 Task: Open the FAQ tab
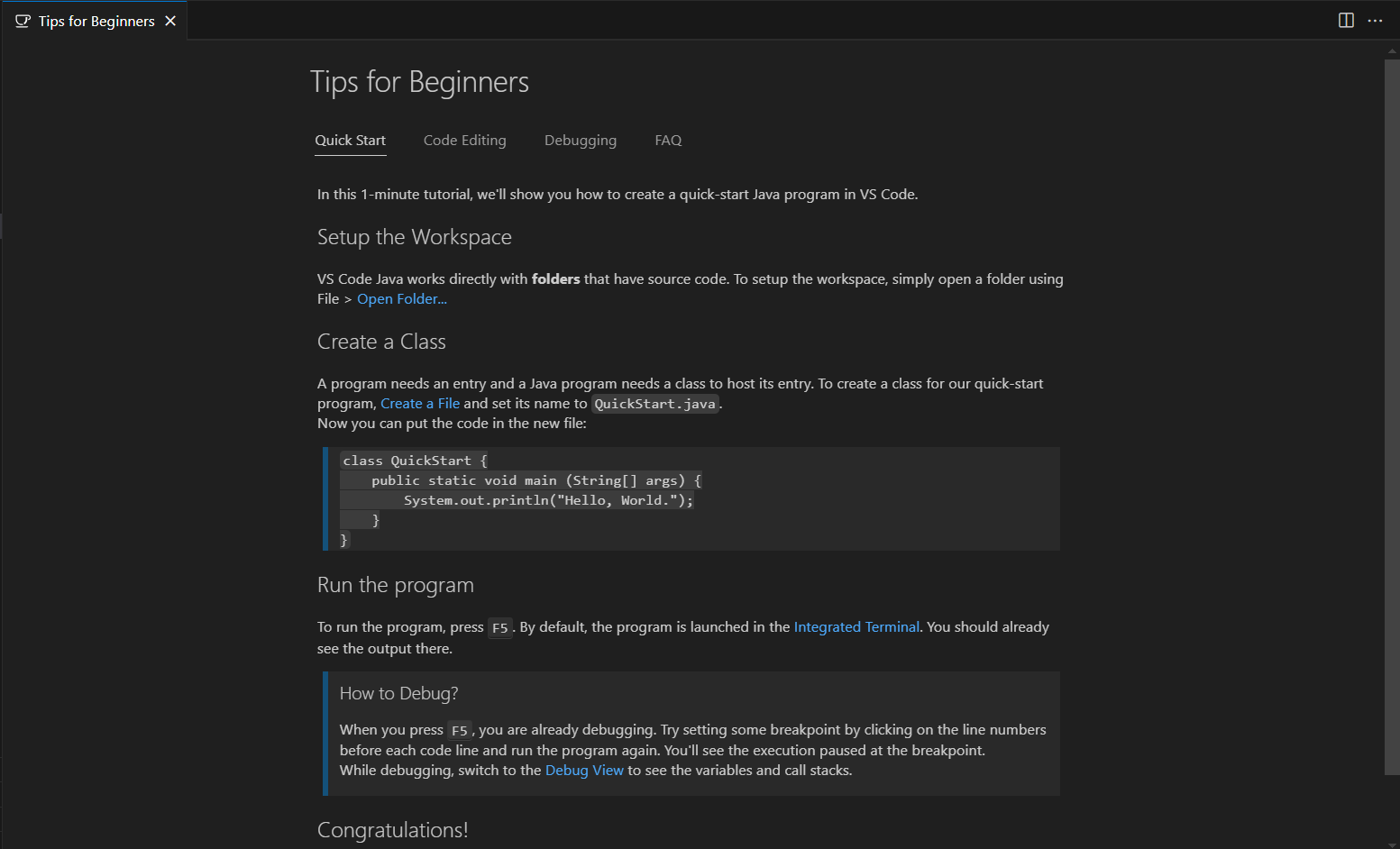coord(668,140)
